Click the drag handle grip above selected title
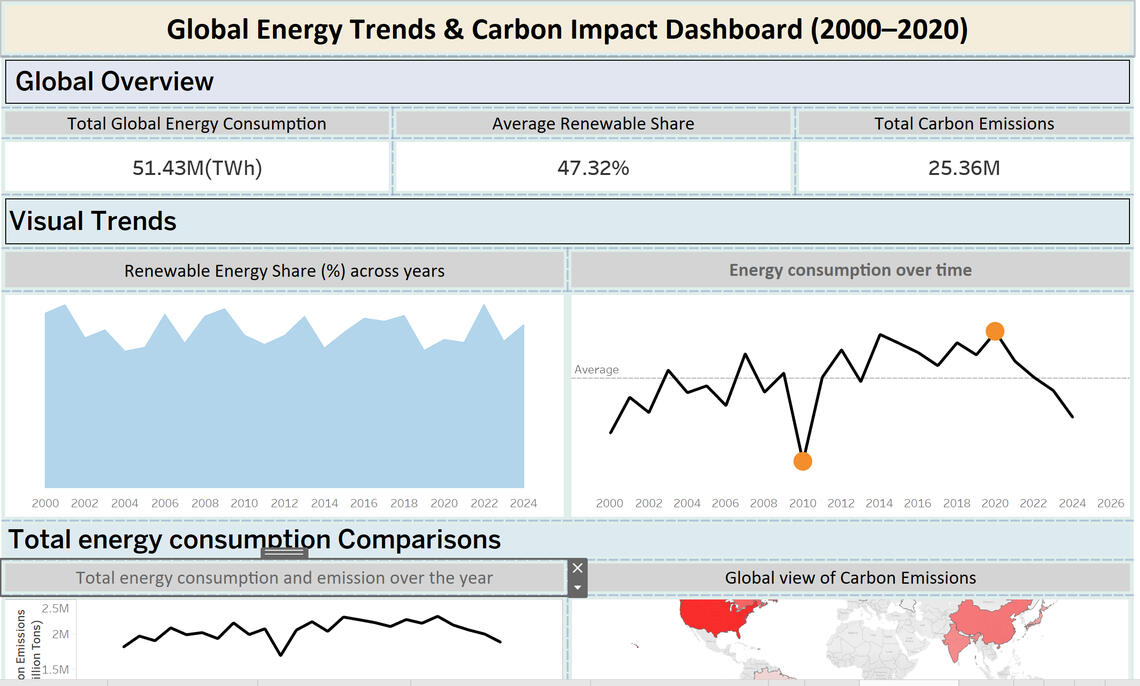Image resolution: width=1140 pixels, height=686 pixels. tap(285, 553)
